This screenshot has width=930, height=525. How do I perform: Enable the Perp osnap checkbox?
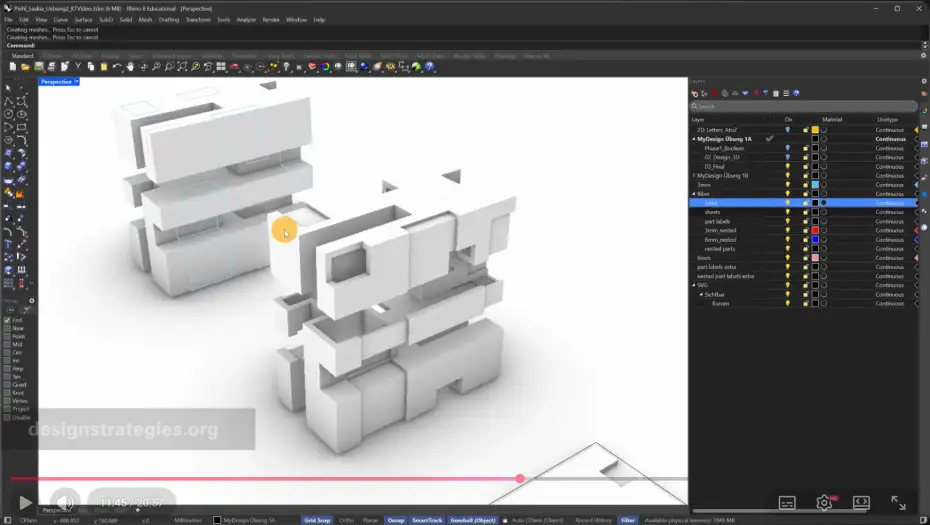8,368
